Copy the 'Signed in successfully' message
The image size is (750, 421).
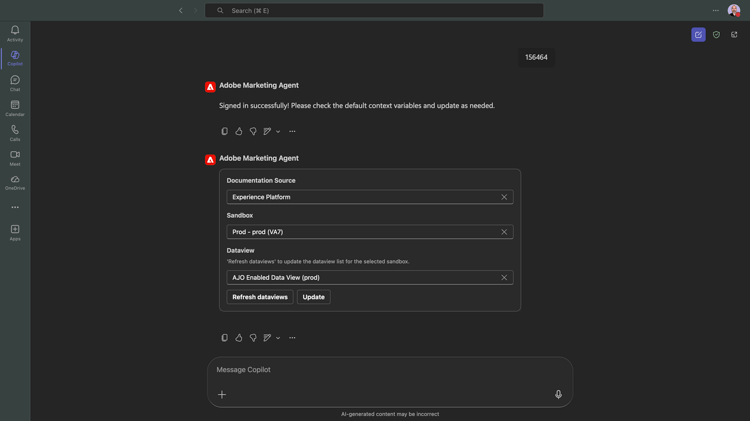click(x=224, y=131)
